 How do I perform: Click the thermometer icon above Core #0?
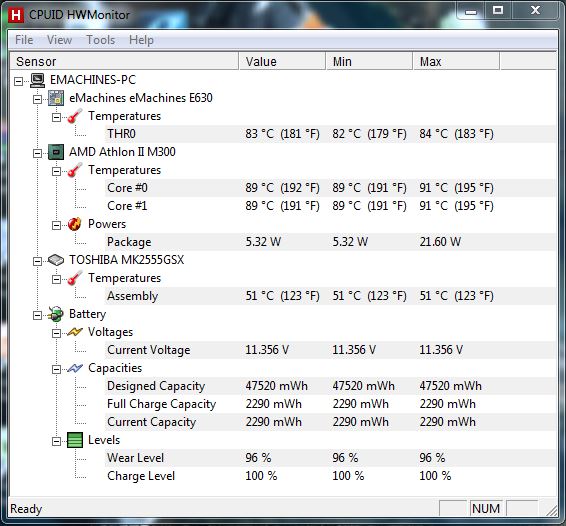click(75, 170)
